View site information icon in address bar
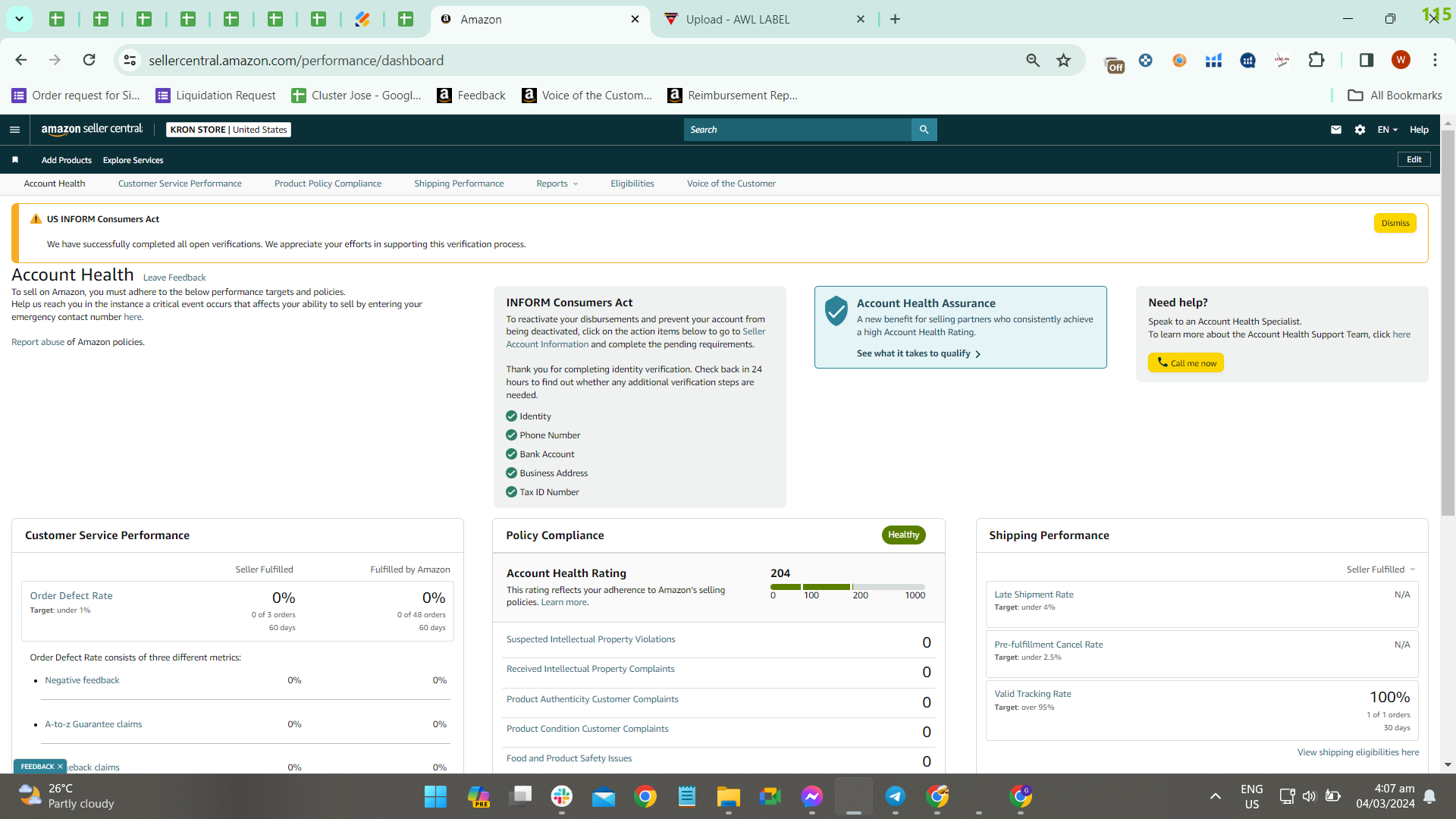1456x819 pixels. (x=130, y=61)
